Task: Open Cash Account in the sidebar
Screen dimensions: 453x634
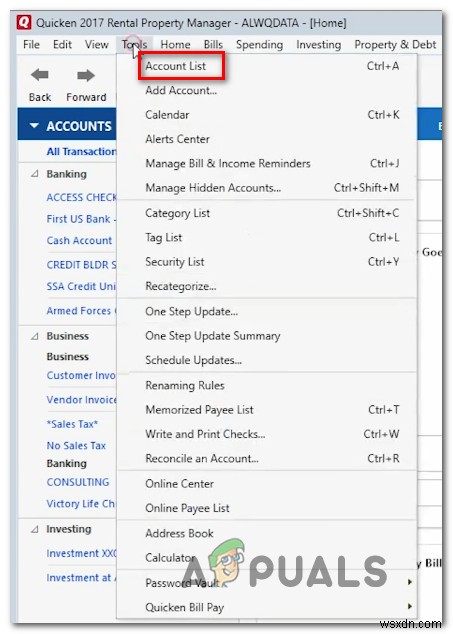Action: click(x=79, y=240)
